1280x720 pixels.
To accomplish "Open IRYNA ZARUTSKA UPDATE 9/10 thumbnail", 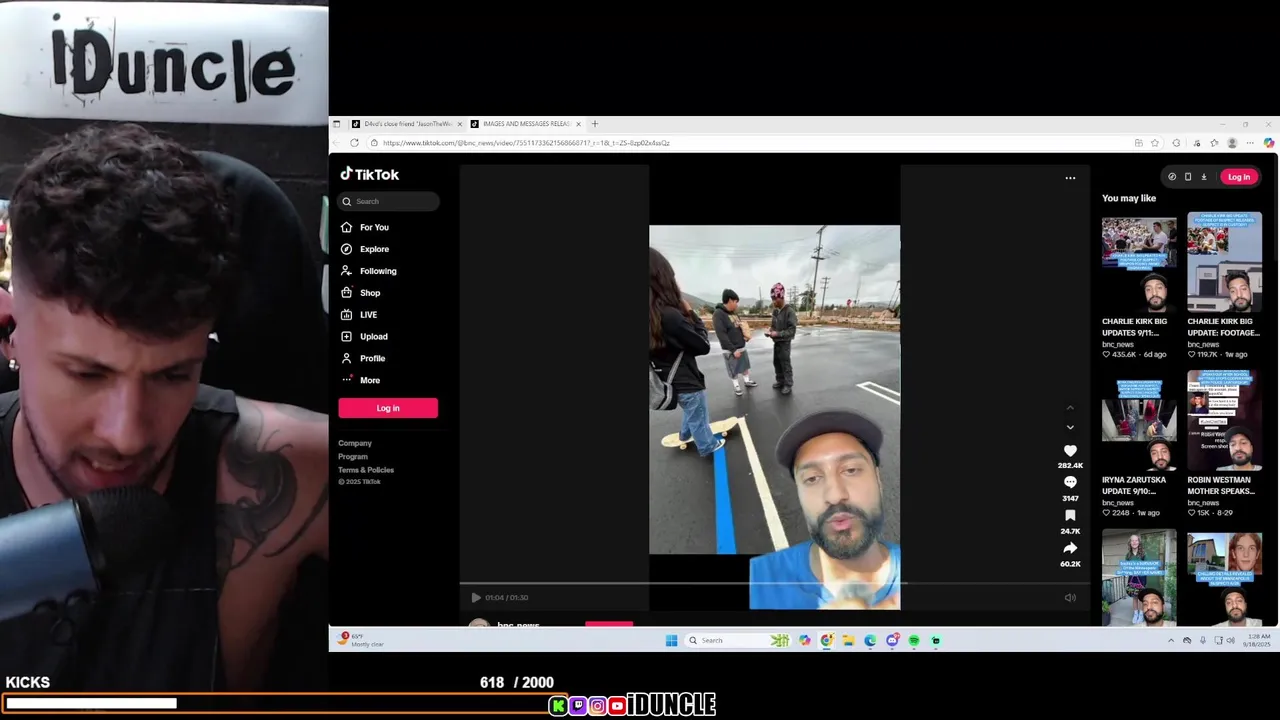I will [x=1139, y=421].
